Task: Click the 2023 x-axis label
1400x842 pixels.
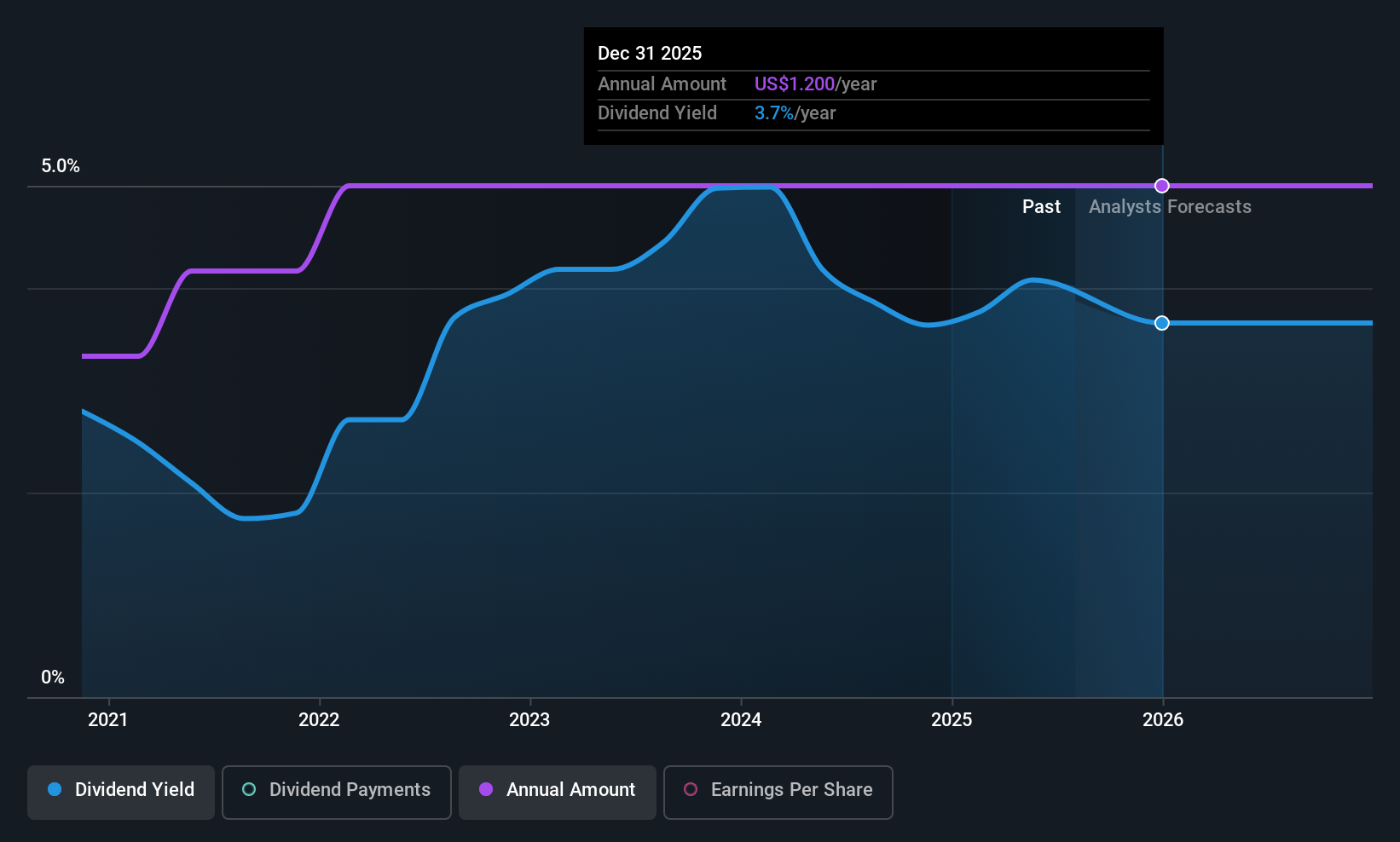Action: pos(529,720)
